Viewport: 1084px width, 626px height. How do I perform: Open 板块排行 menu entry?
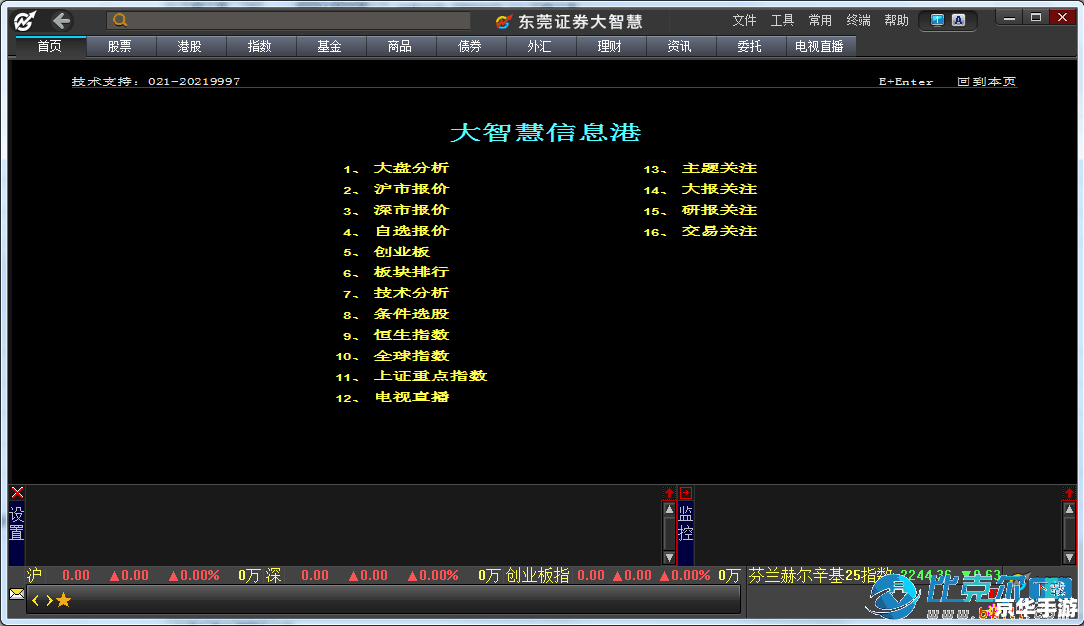(411, 272)
